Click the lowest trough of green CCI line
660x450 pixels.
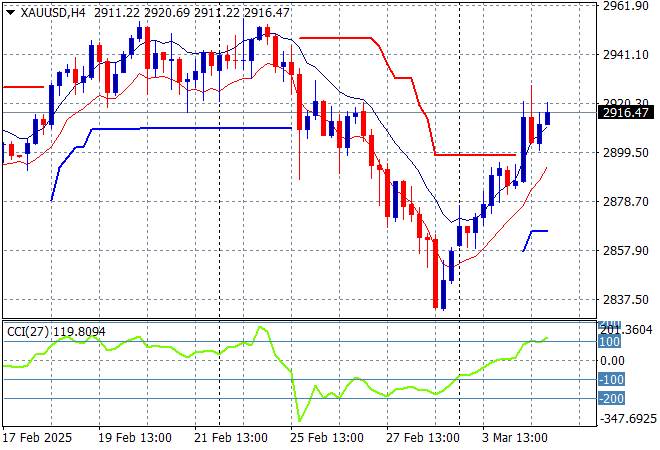[x=298, y=419]
